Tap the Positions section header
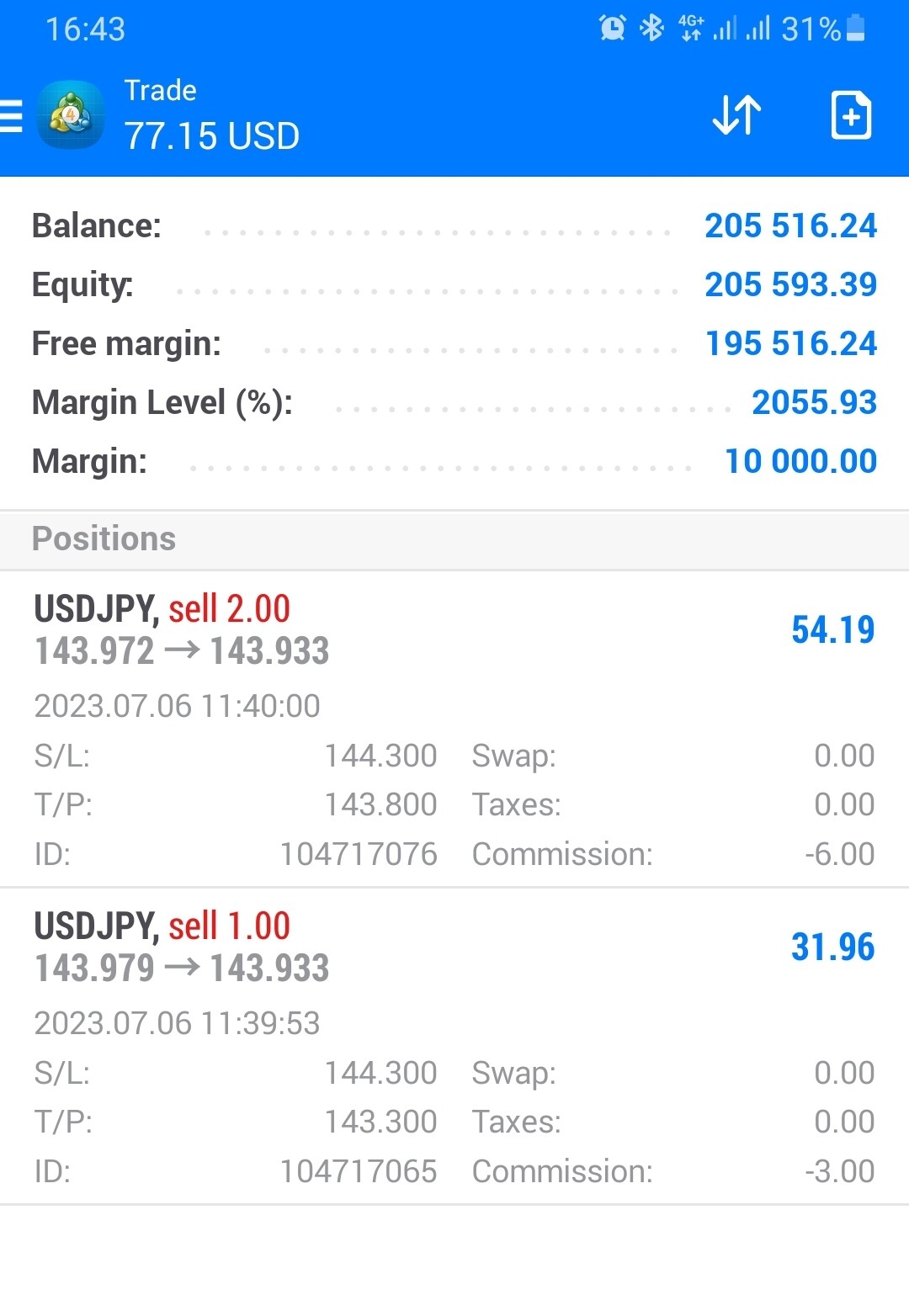Viewport: 909px width, 1316px height. [454, 539]
